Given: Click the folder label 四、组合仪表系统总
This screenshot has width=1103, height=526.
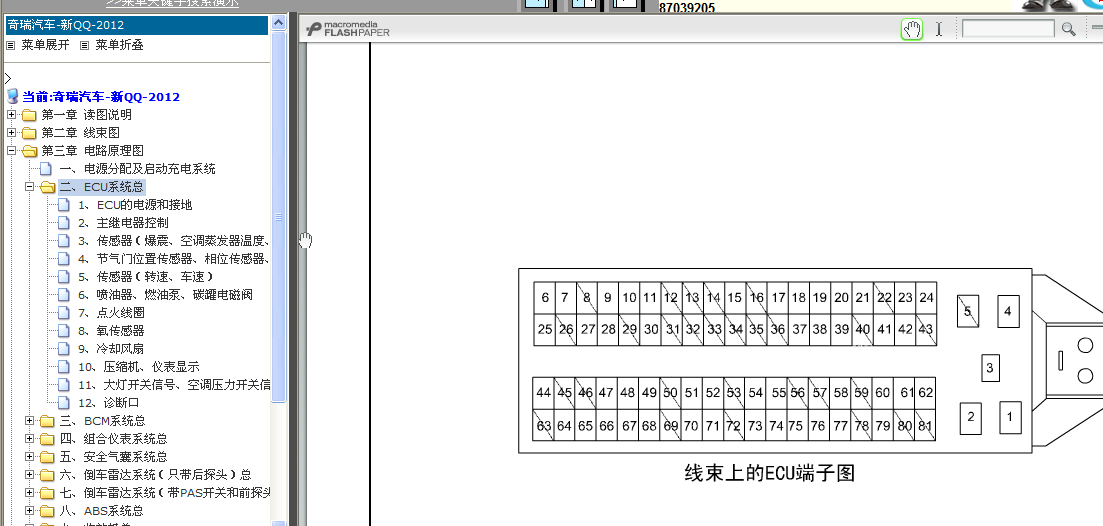Looking at the screenshot, I should (x=113, y=439).
